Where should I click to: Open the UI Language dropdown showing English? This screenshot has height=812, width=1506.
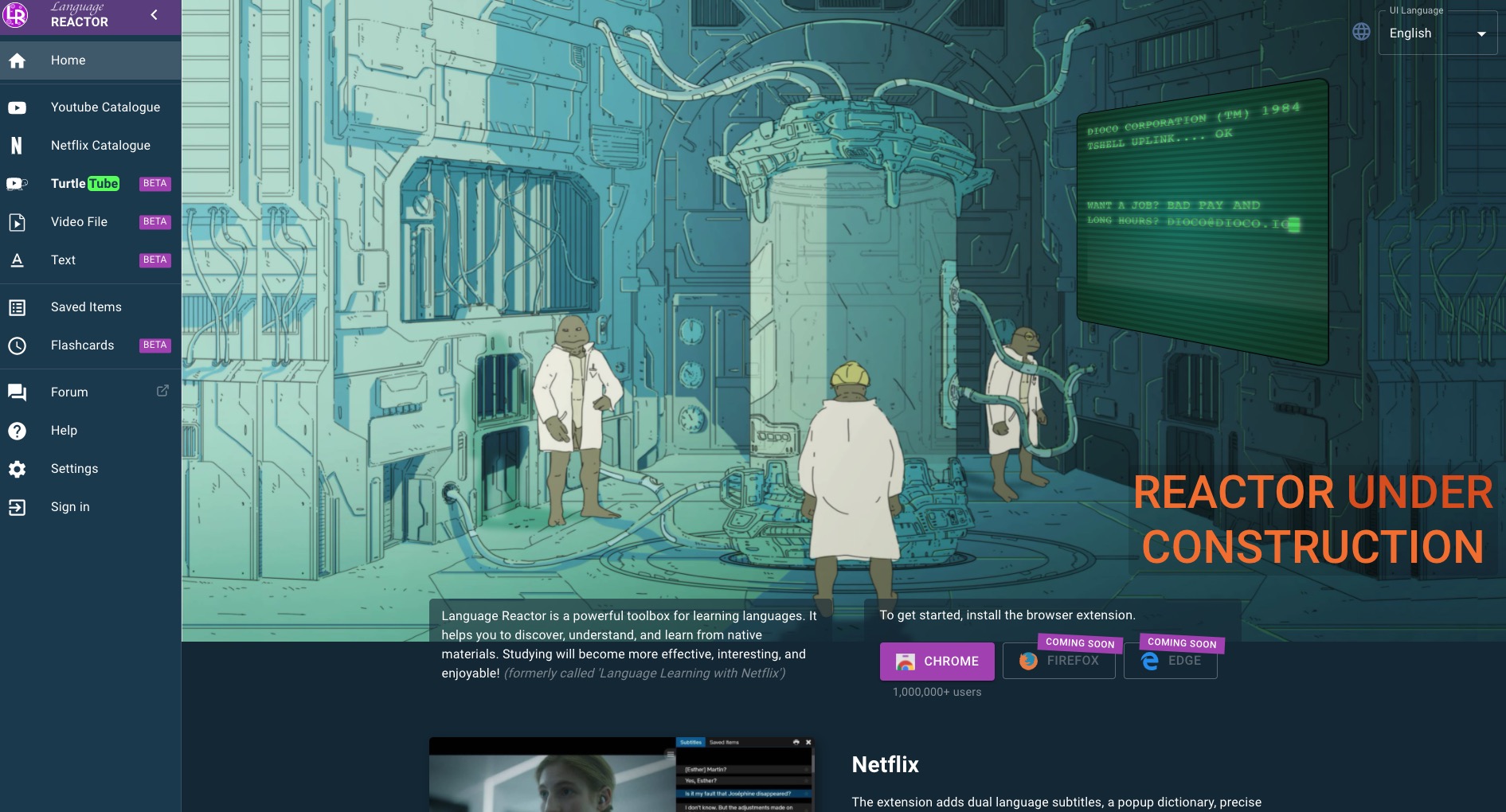click(x=1438, y=33)
